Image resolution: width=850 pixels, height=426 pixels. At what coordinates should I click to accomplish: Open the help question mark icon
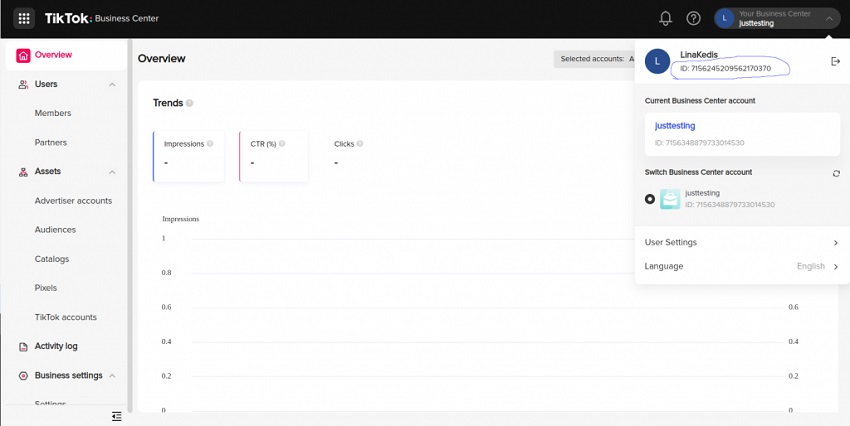pos(693,18)
